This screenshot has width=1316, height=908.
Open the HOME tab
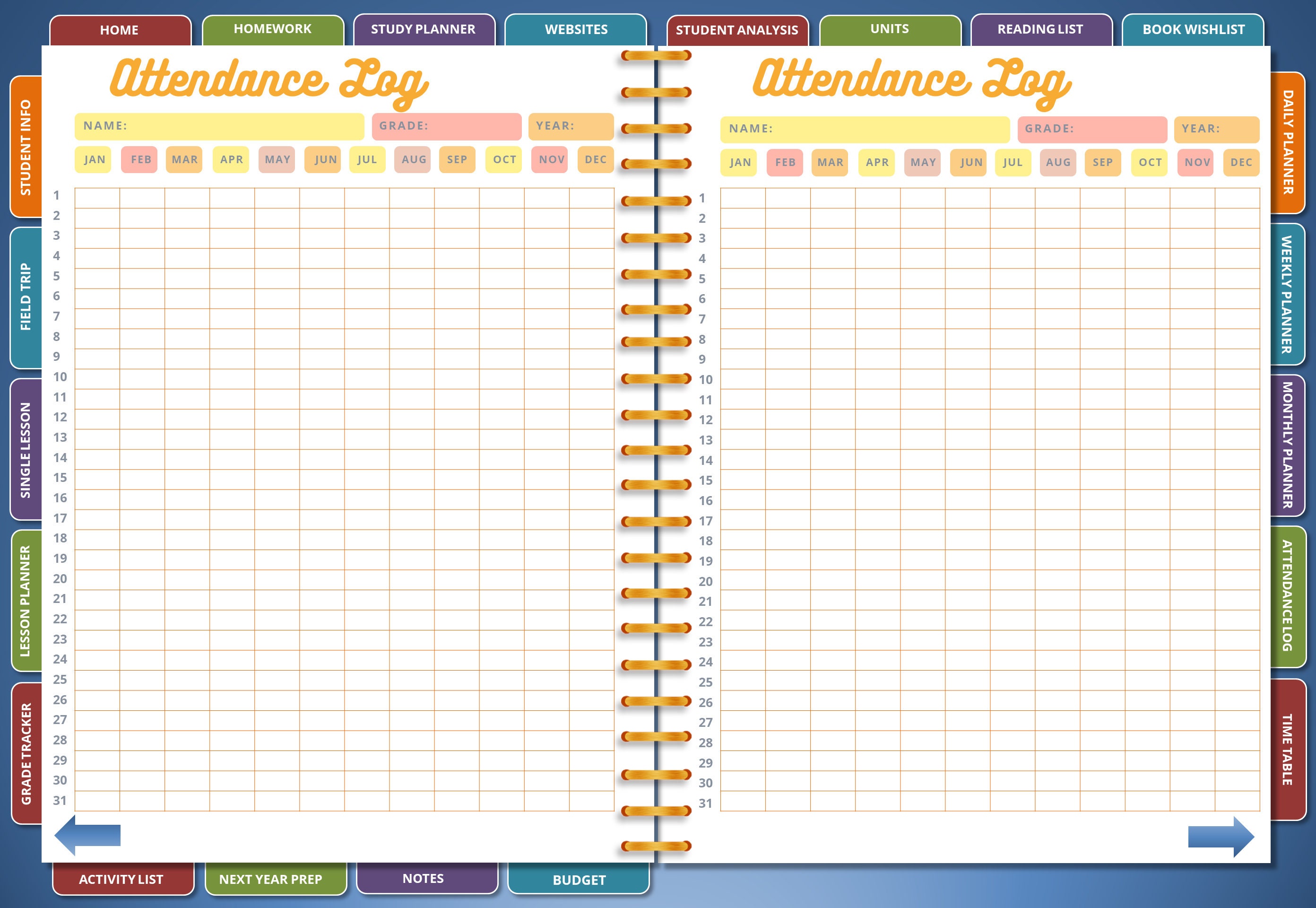(x=120, y=30)
